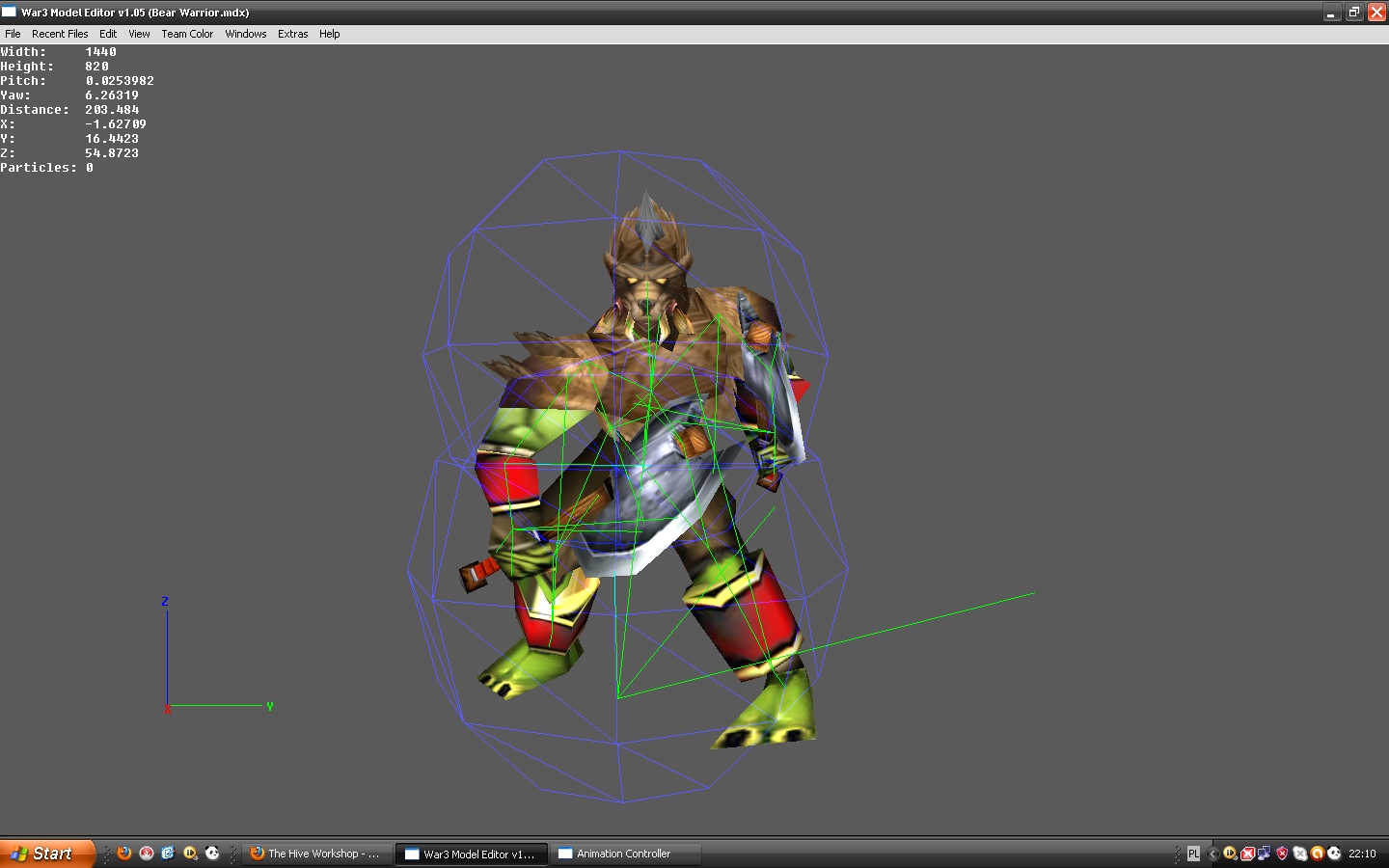
Task: Click the Height value 820
Action: click(96, 67)
